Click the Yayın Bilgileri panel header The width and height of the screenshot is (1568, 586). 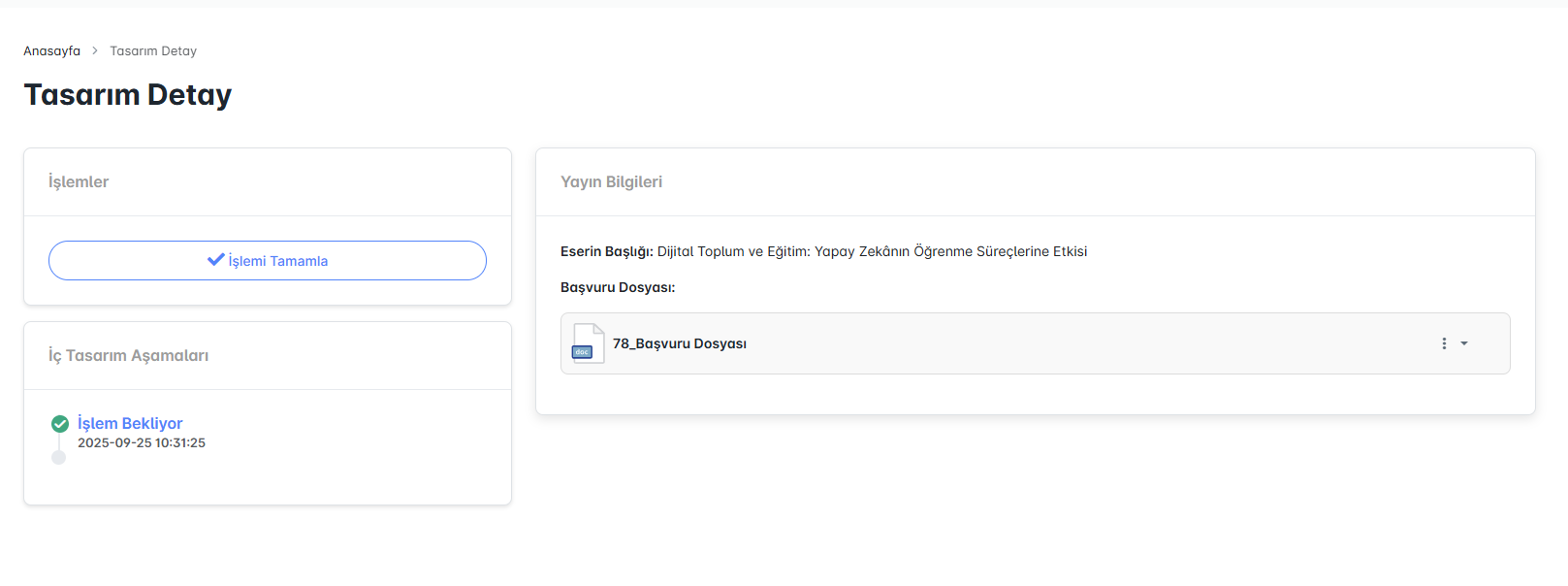click(x=611, y=181)
